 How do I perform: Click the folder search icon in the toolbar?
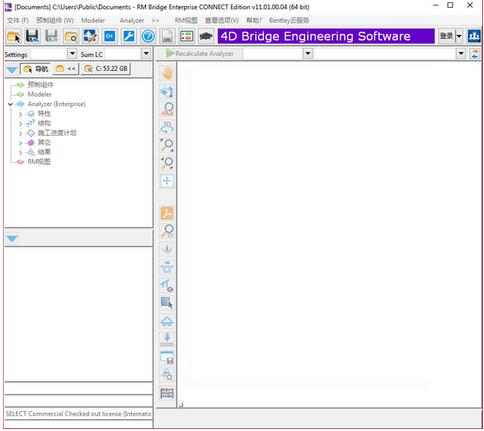pyautogui.click(x=71, y=36)
